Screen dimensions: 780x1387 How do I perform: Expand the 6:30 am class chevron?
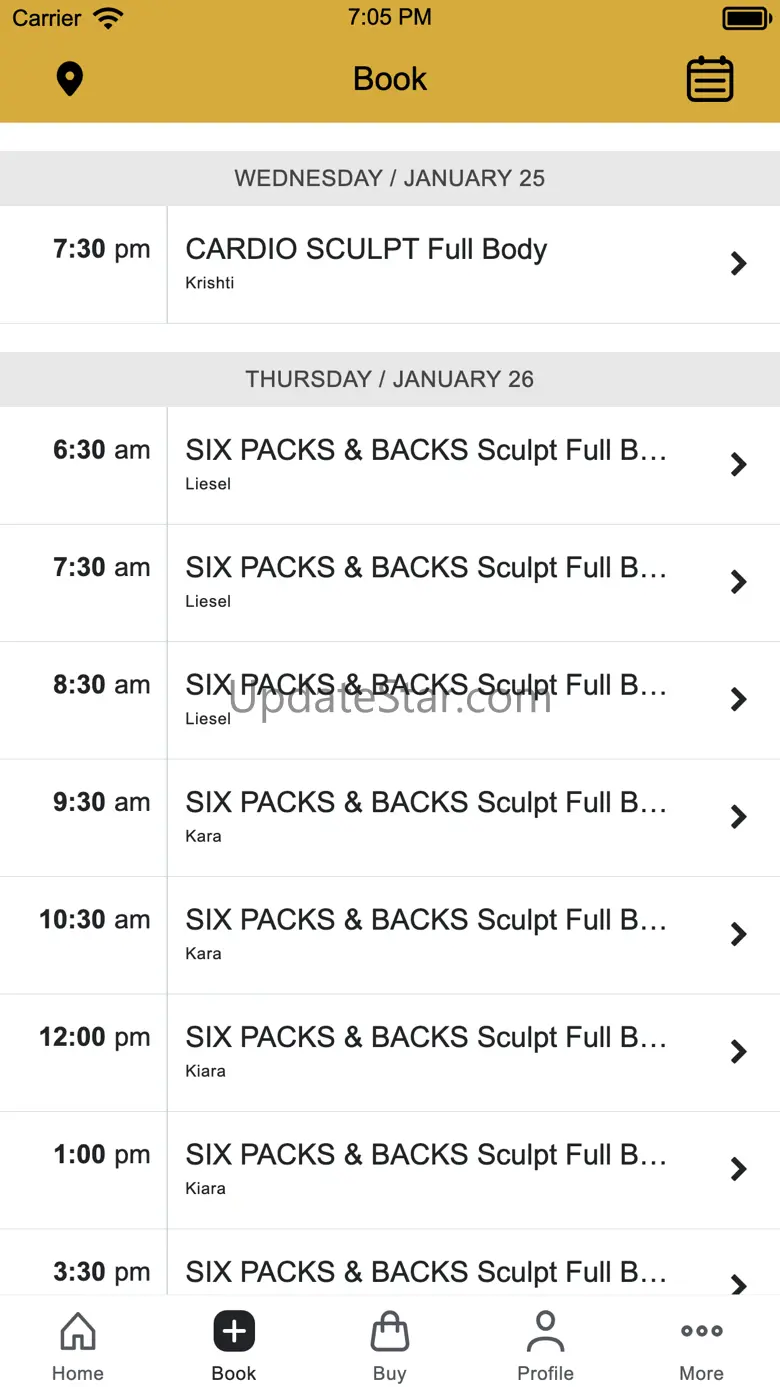tap(739, 465)
